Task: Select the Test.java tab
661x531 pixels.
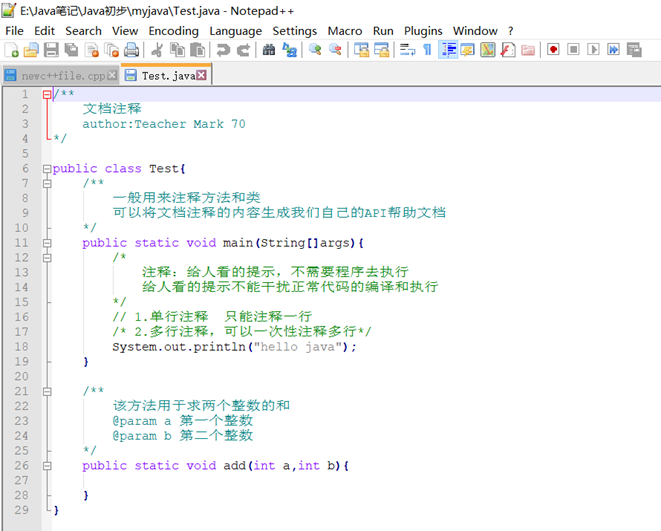Action: click(x=168, y=75)
